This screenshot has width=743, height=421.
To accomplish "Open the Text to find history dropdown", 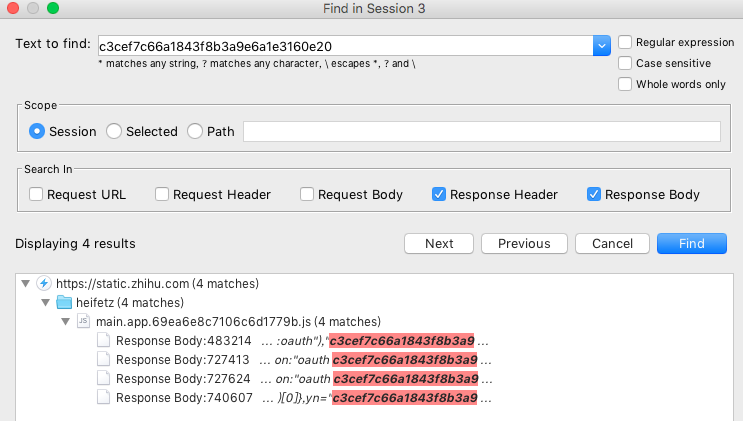I will click(x=601, y=45).
